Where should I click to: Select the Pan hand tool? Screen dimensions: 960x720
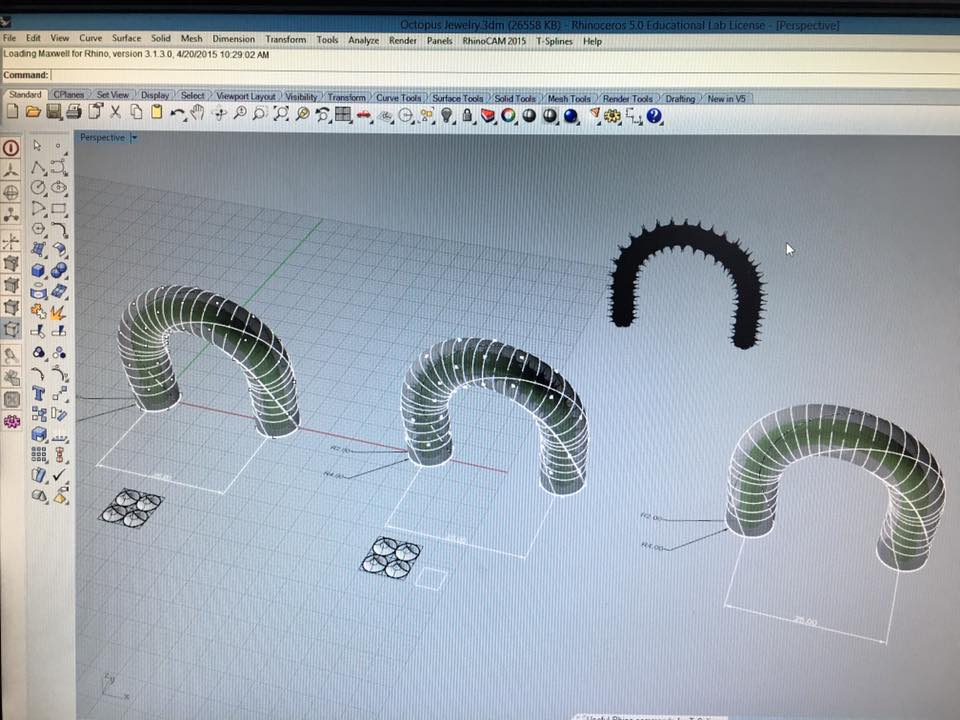pos(198,113)
